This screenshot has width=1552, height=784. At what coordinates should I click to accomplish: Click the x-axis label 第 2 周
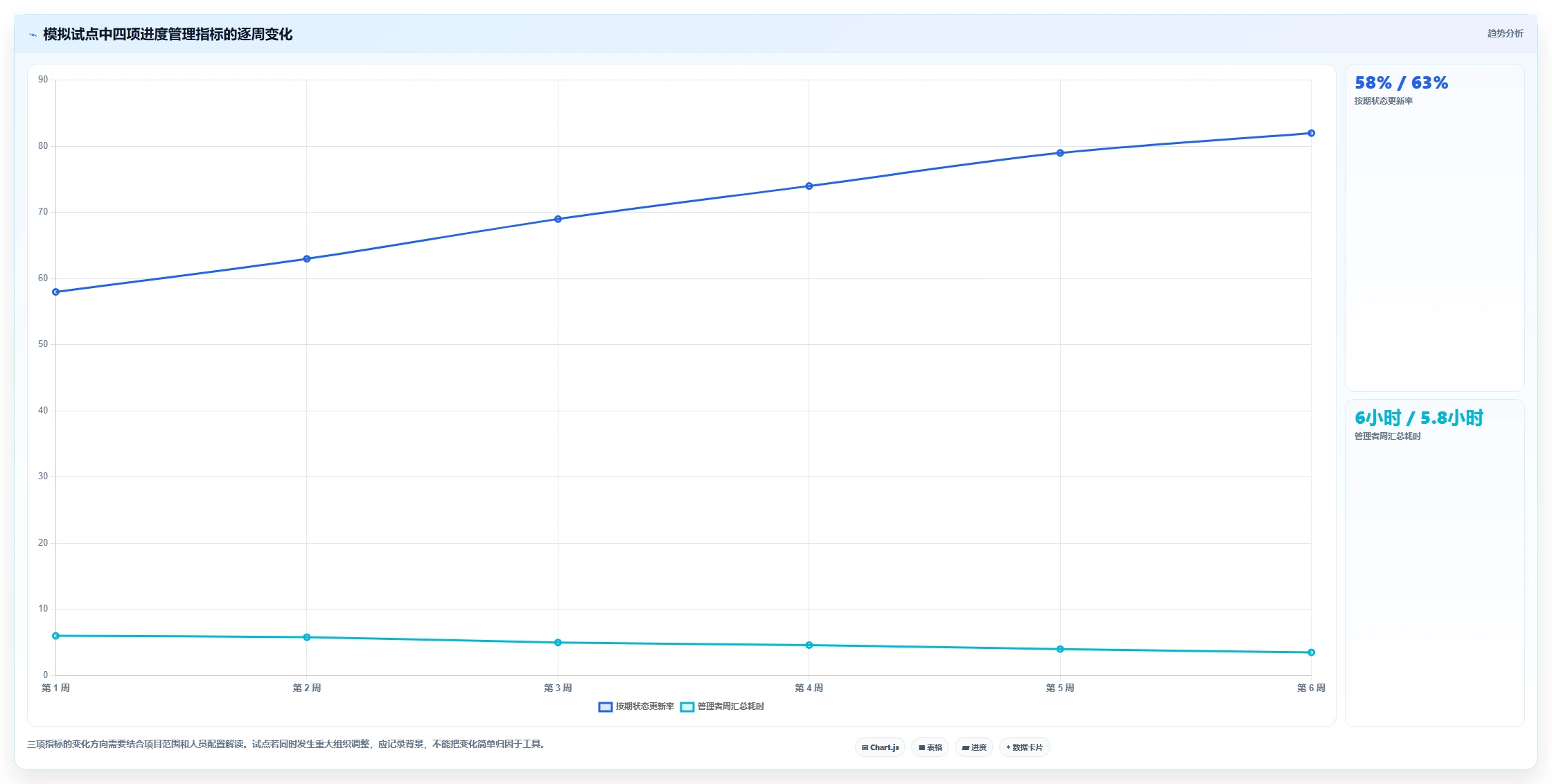pos(307,688)
